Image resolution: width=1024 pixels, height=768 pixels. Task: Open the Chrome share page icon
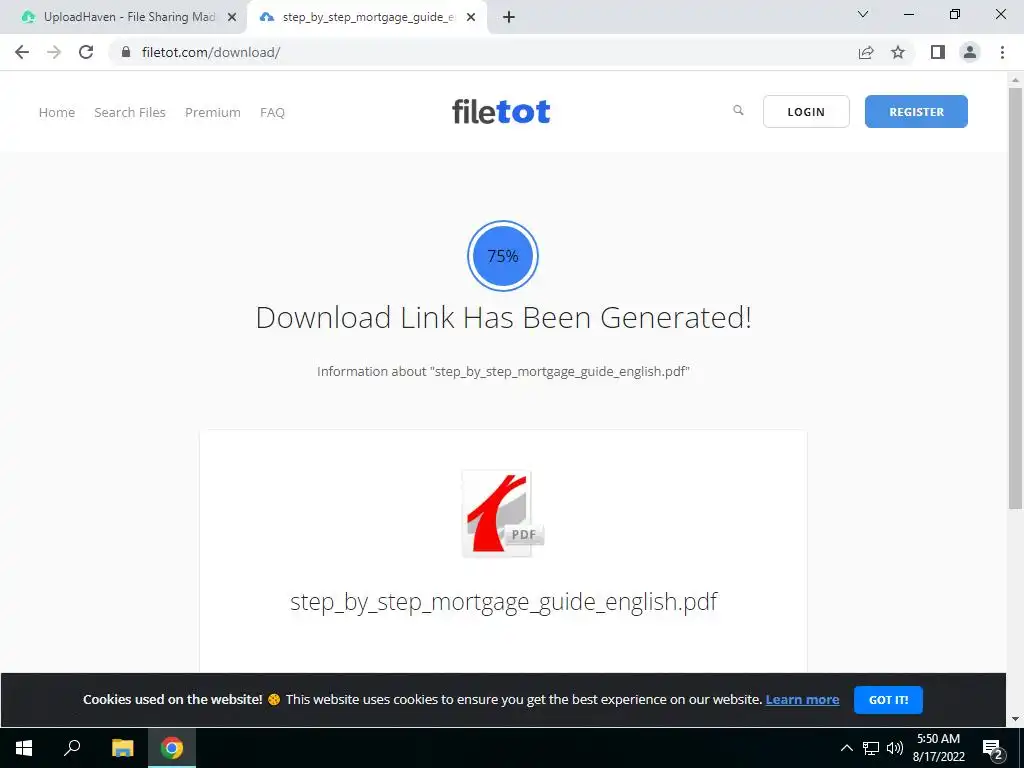866,52
